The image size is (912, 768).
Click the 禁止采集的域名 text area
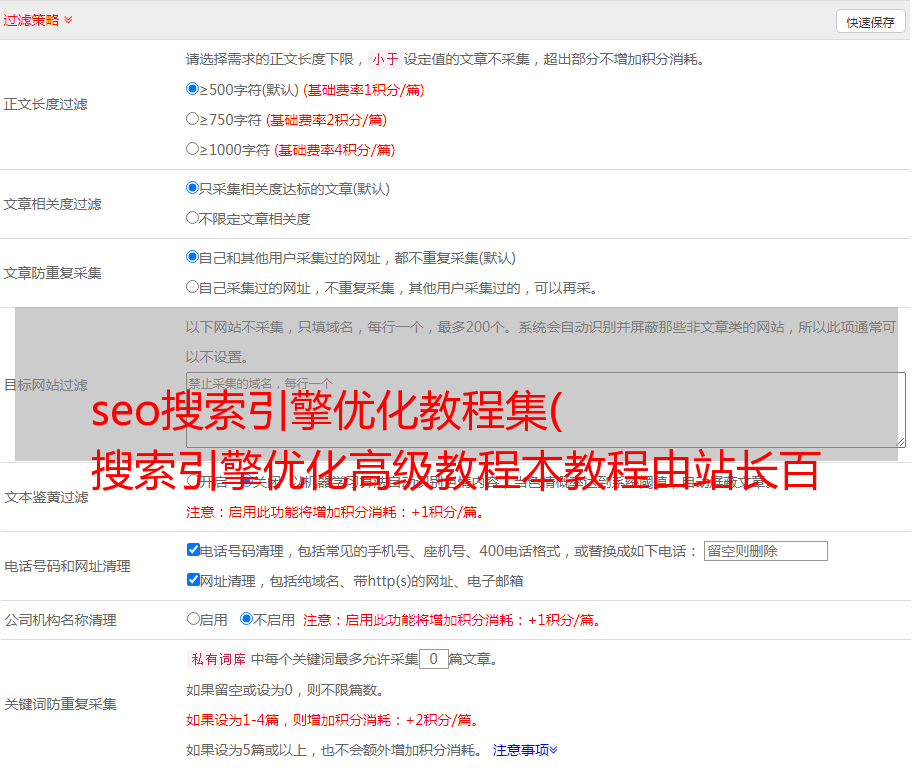[x=545, y=410]
